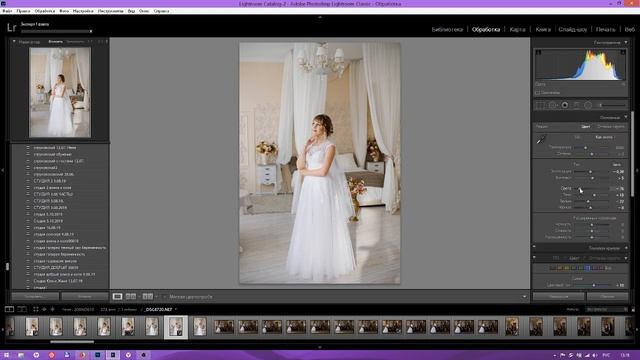Open the Карта module
This screenshot has width=640, height=360.
click(x=518, y=29)
